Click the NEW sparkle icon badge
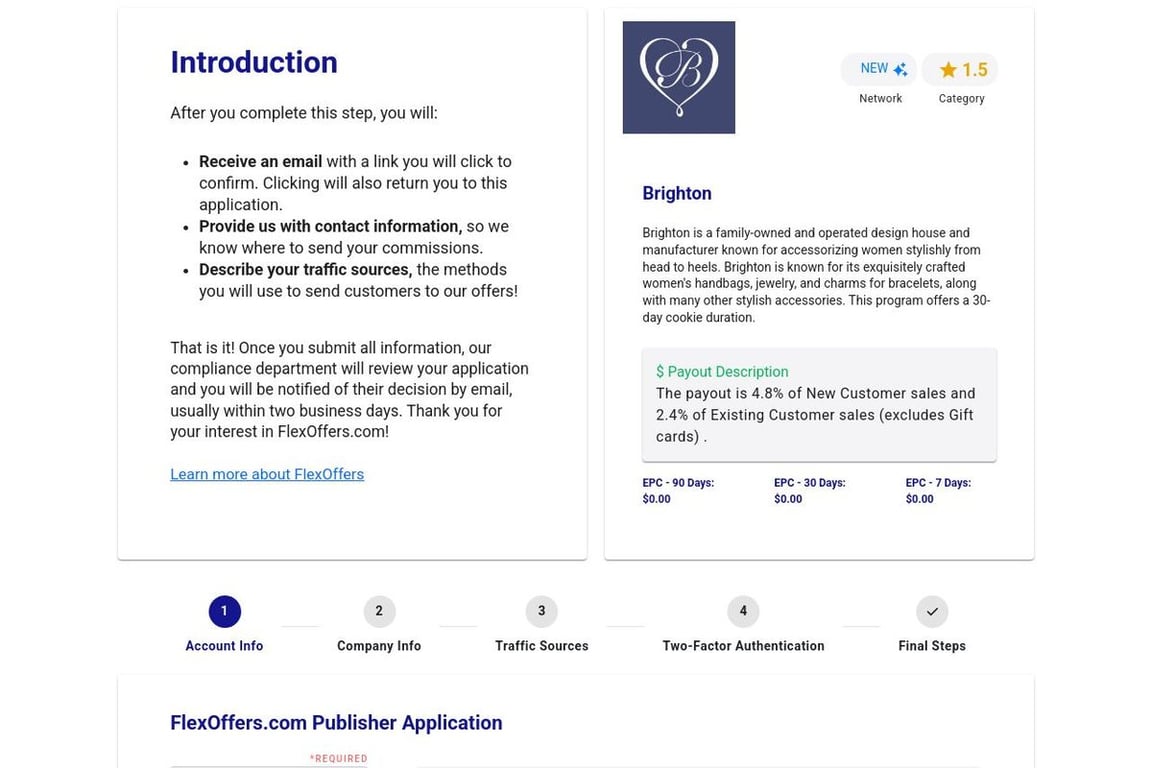The image size is (1152, 768). pyautogui.click(x=879, y=69)
